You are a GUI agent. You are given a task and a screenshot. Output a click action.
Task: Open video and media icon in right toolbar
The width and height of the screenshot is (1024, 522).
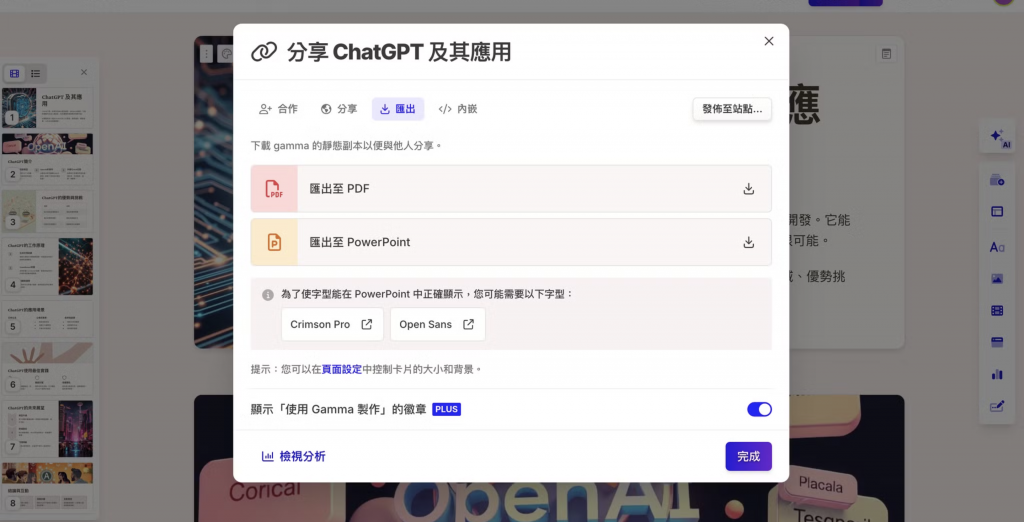[997, 311]
